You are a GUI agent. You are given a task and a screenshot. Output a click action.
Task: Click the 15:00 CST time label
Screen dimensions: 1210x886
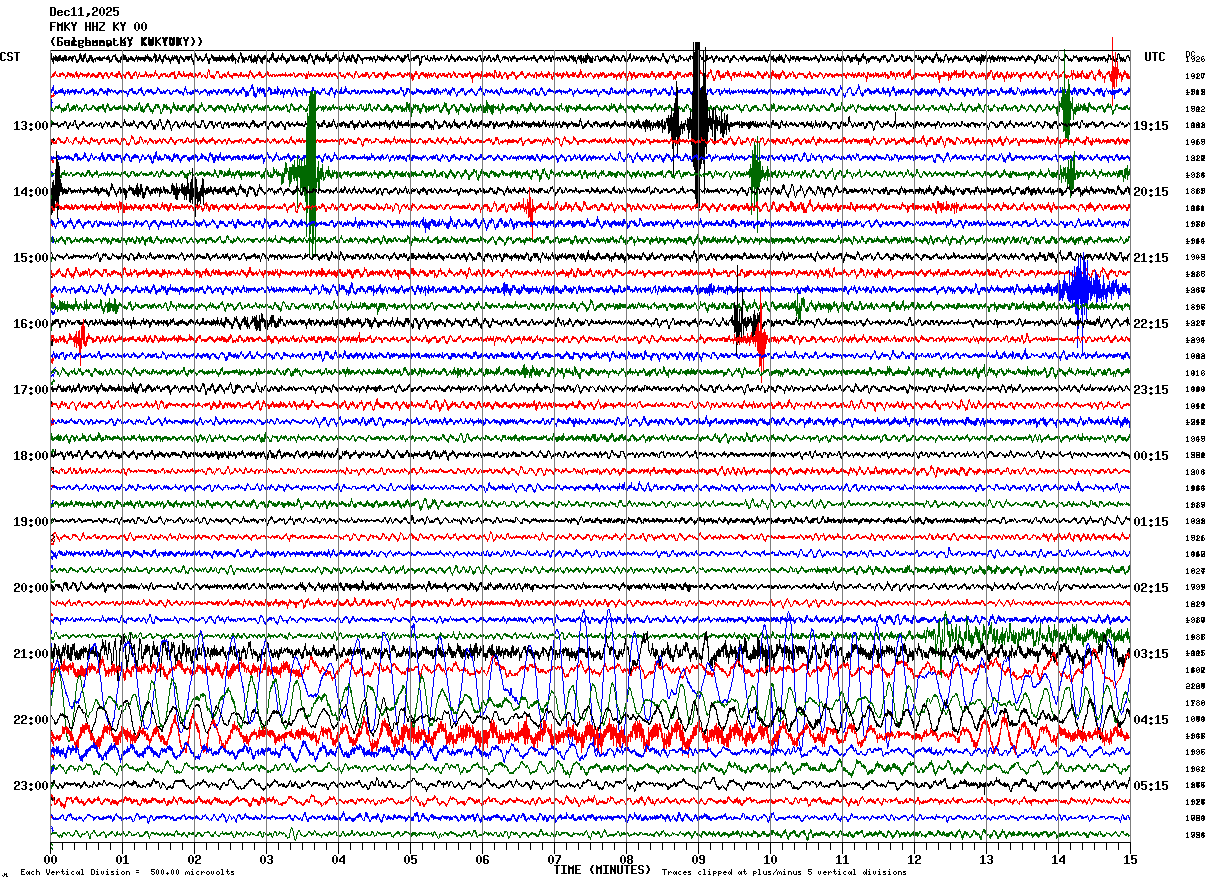click(x=31, y=258)
